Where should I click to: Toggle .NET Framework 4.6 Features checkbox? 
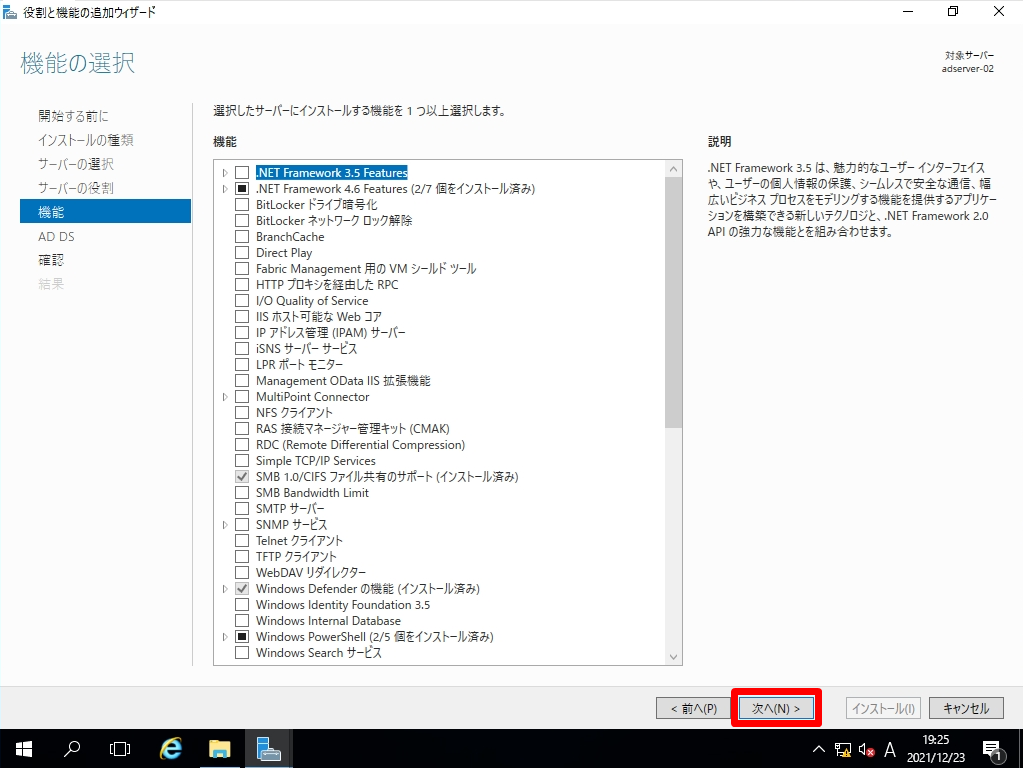pos(242,189)
